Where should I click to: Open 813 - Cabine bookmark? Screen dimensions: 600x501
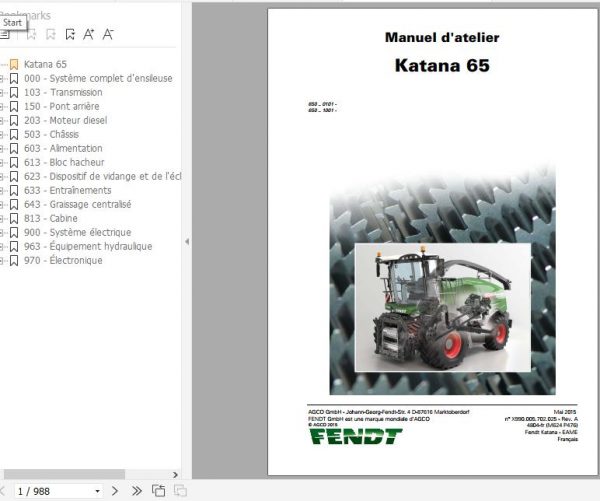pos(51,218)
